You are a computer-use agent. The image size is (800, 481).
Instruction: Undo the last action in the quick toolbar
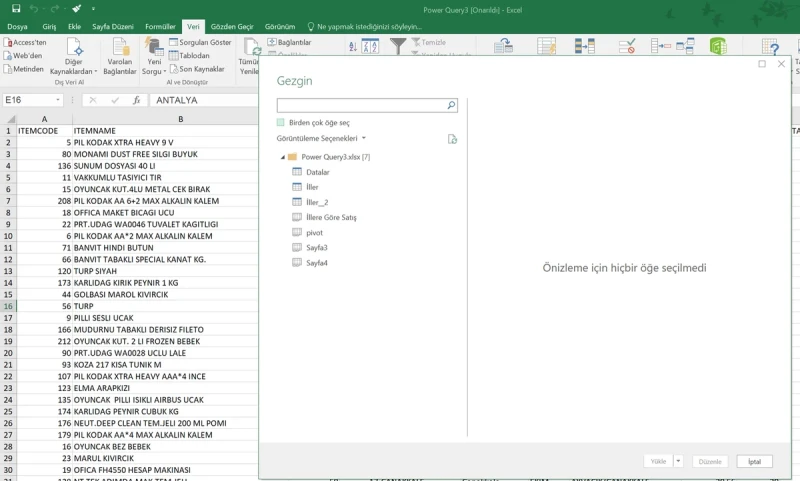click(34, 8)
